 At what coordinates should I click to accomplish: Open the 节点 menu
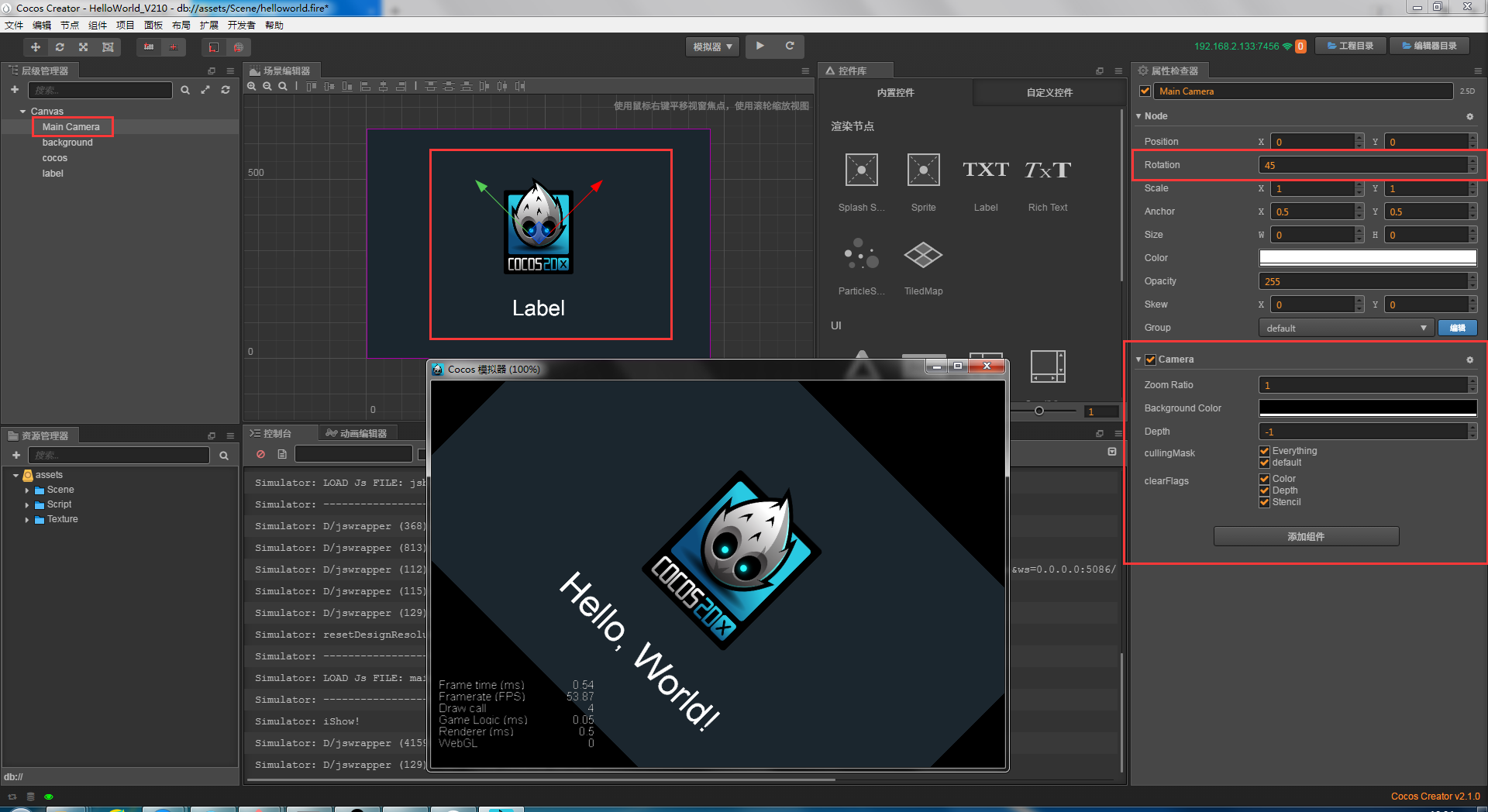(x=70, y=26)
